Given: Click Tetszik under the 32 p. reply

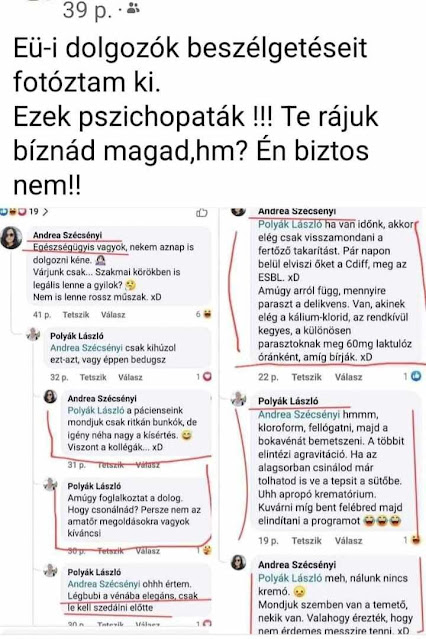Looking at the screenshot, I should pos(93,377).
